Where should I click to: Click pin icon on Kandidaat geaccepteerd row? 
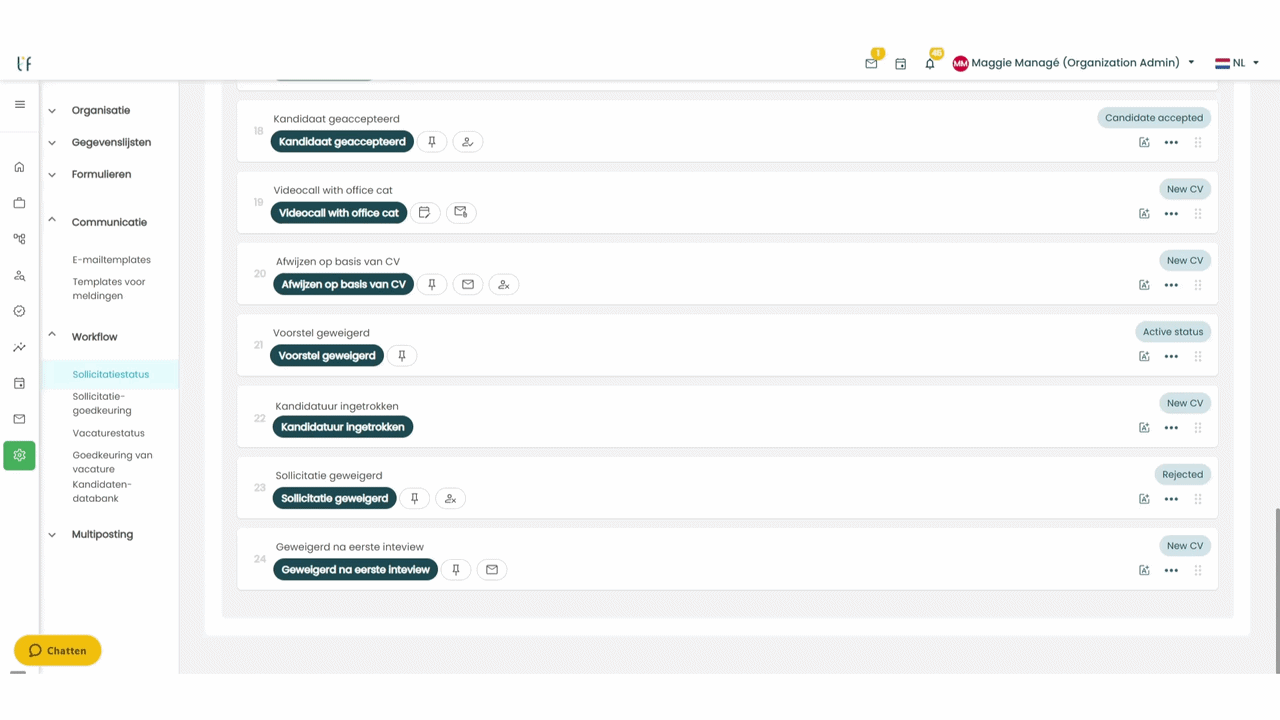point(432,142)
